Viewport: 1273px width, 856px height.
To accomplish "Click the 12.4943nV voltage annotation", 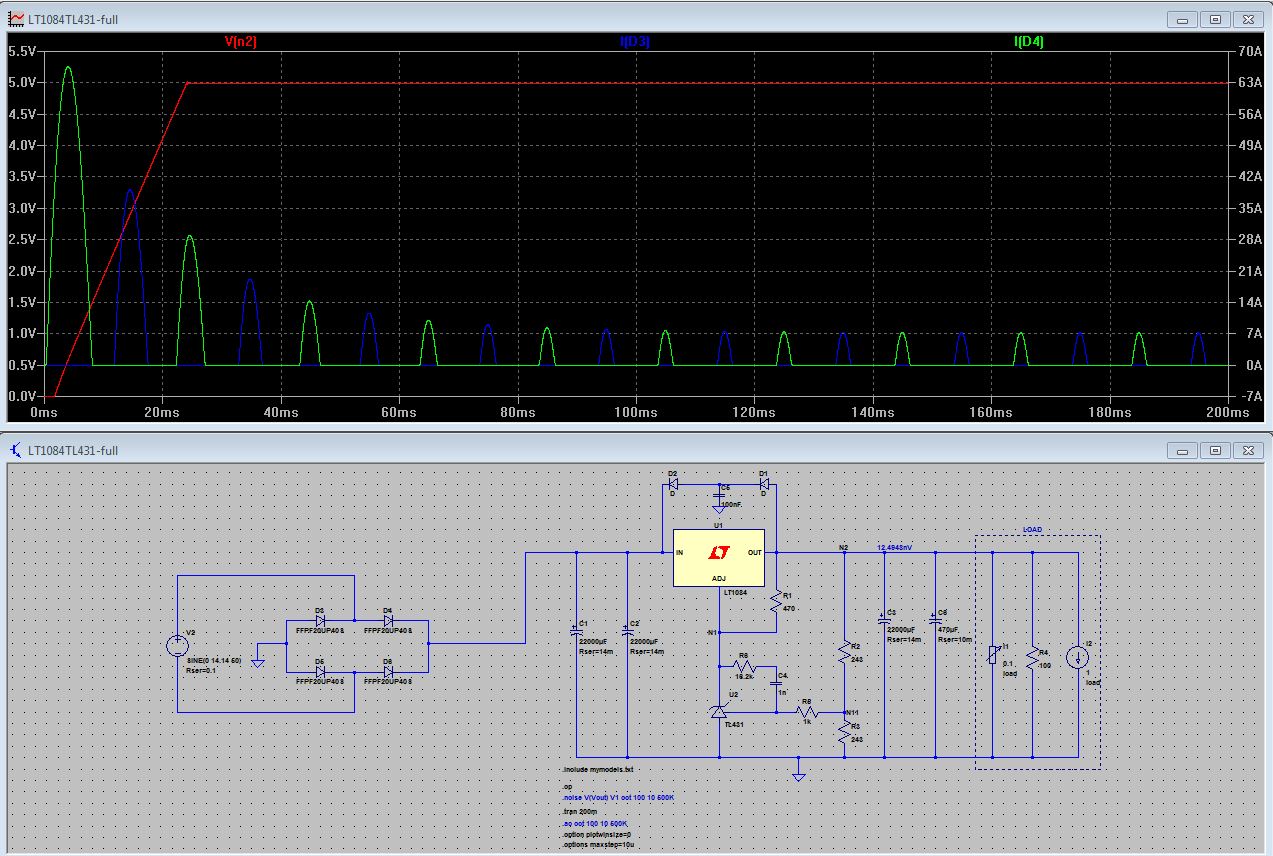I will click(896, 548).
